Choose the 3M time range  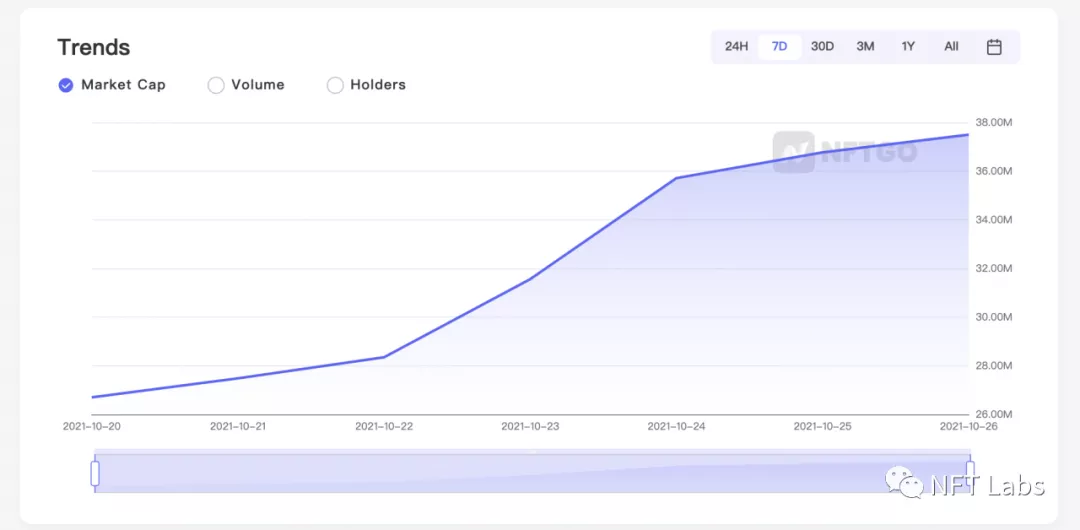pos(865,47)
